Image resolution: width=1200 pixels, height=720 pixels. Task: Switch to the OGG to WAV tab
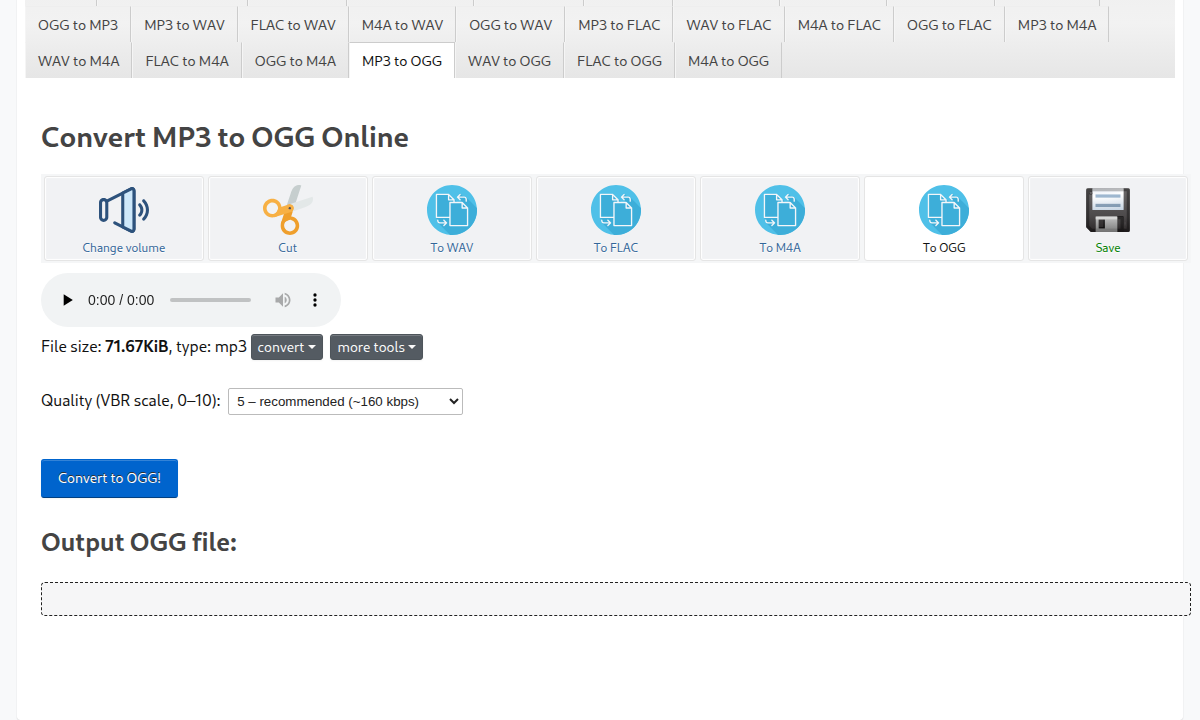click(510, 24)
